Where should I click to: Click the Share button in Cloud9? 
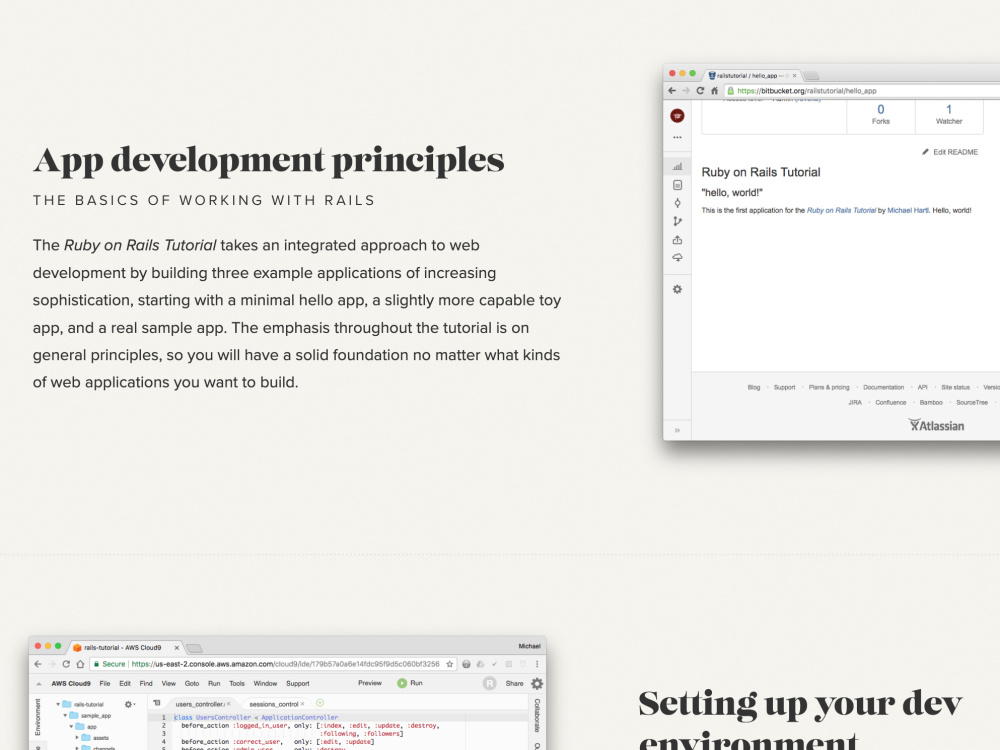point(514,683)
